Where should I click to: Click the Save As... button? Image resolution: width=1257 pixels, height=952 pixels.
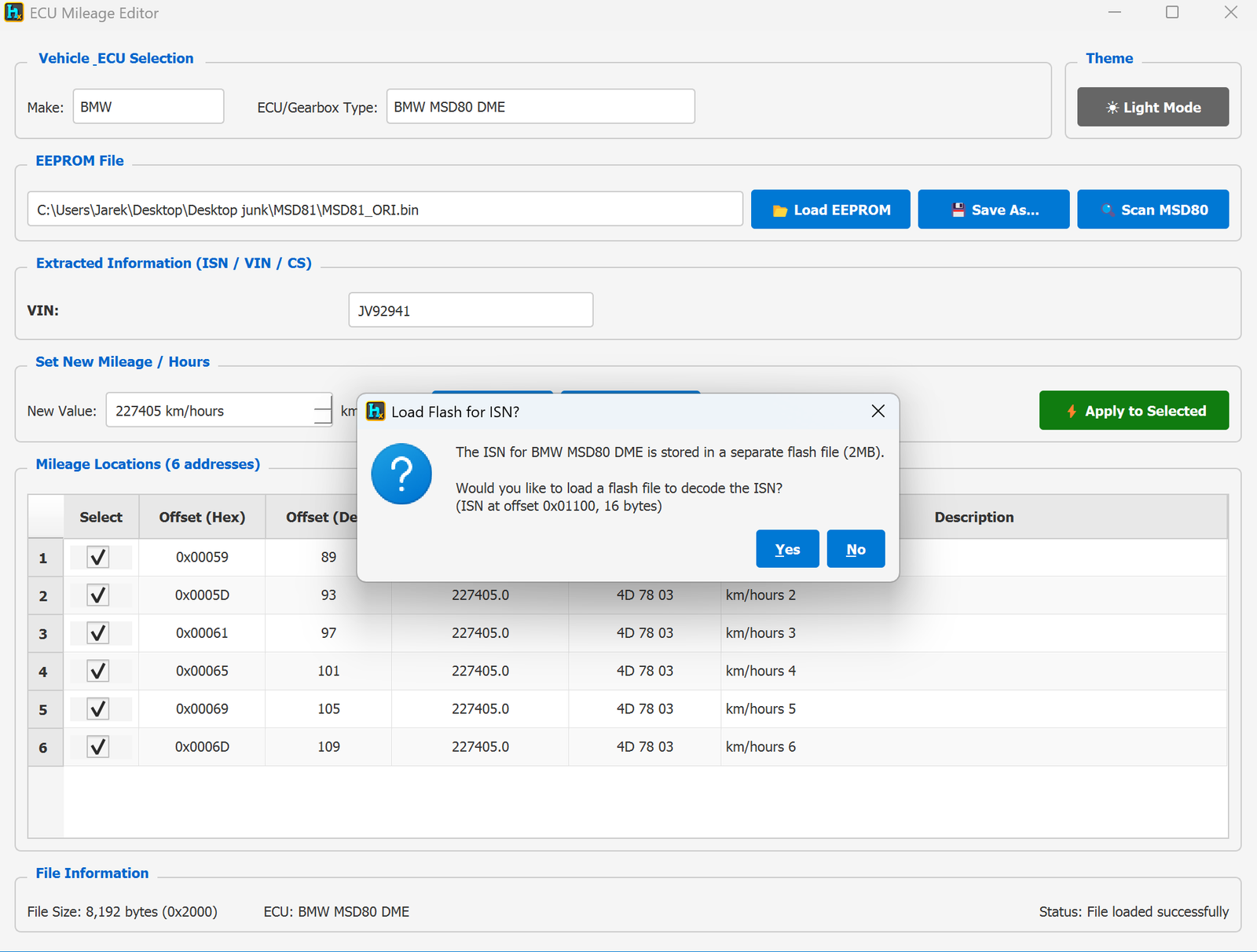[x=994, y=210]
